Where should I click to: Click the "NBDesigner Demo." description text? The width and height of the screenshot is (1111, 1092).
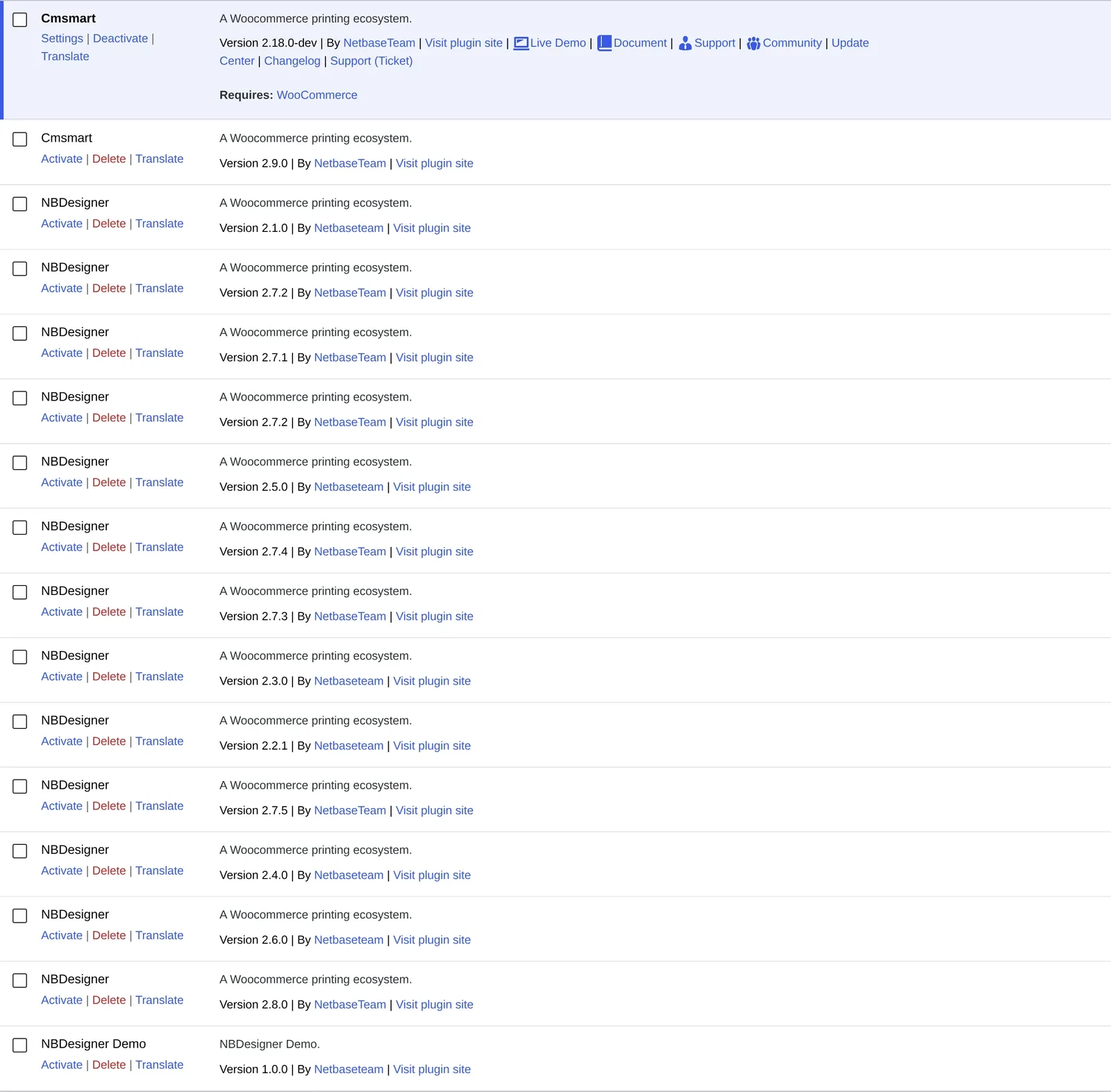pyautogui.click(x=269, y=1044)
